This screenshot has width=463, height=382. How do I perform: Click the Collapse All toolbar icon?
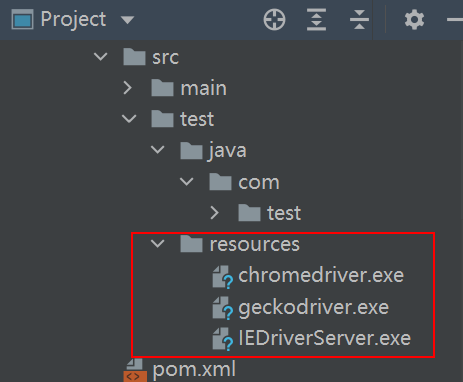(359, 20)
